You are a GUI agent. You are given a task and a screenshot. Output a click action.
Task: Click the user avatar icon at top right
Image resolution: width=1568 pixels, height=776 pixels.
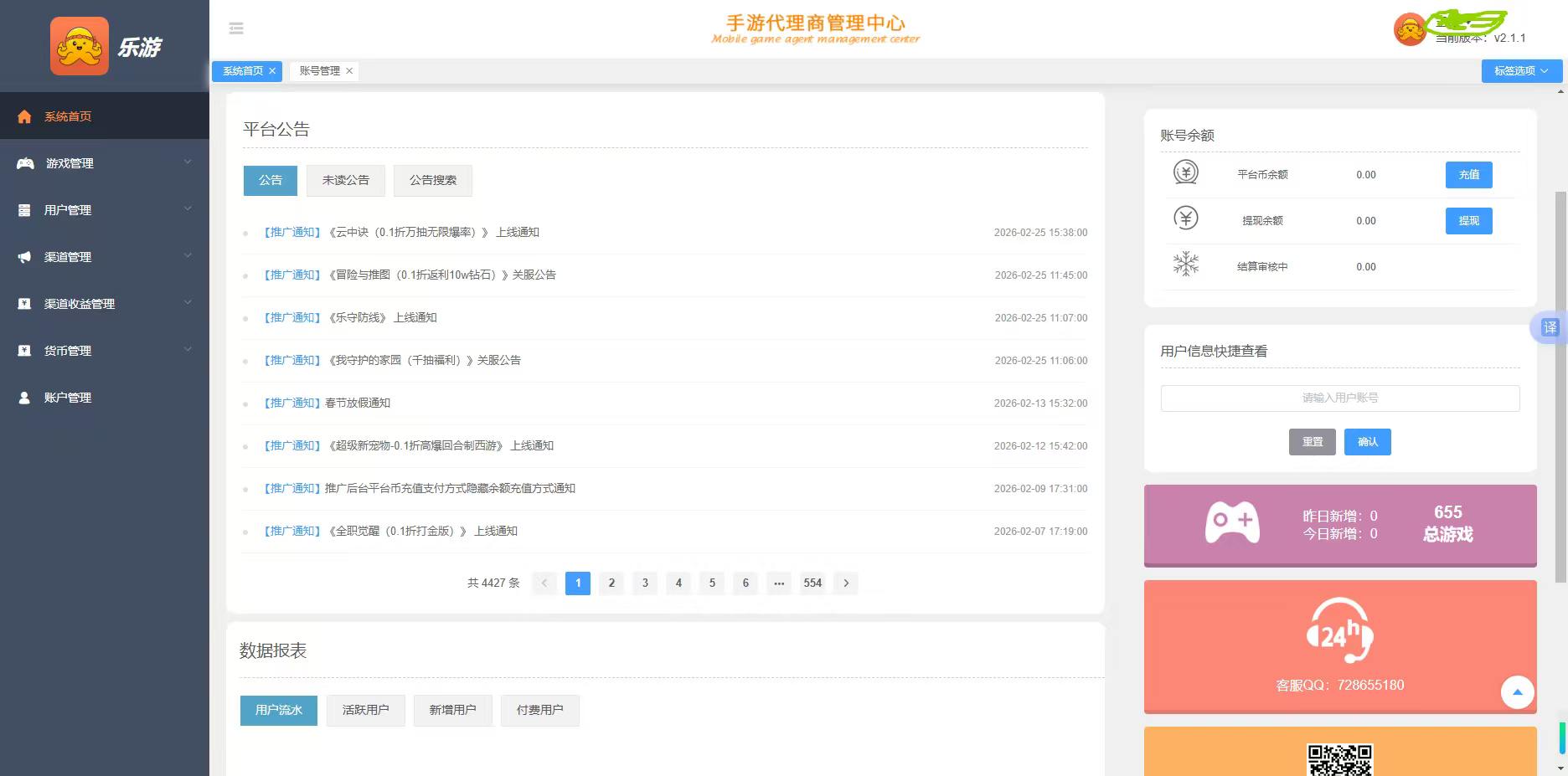pyautogui.click(x=1408, y=28)
